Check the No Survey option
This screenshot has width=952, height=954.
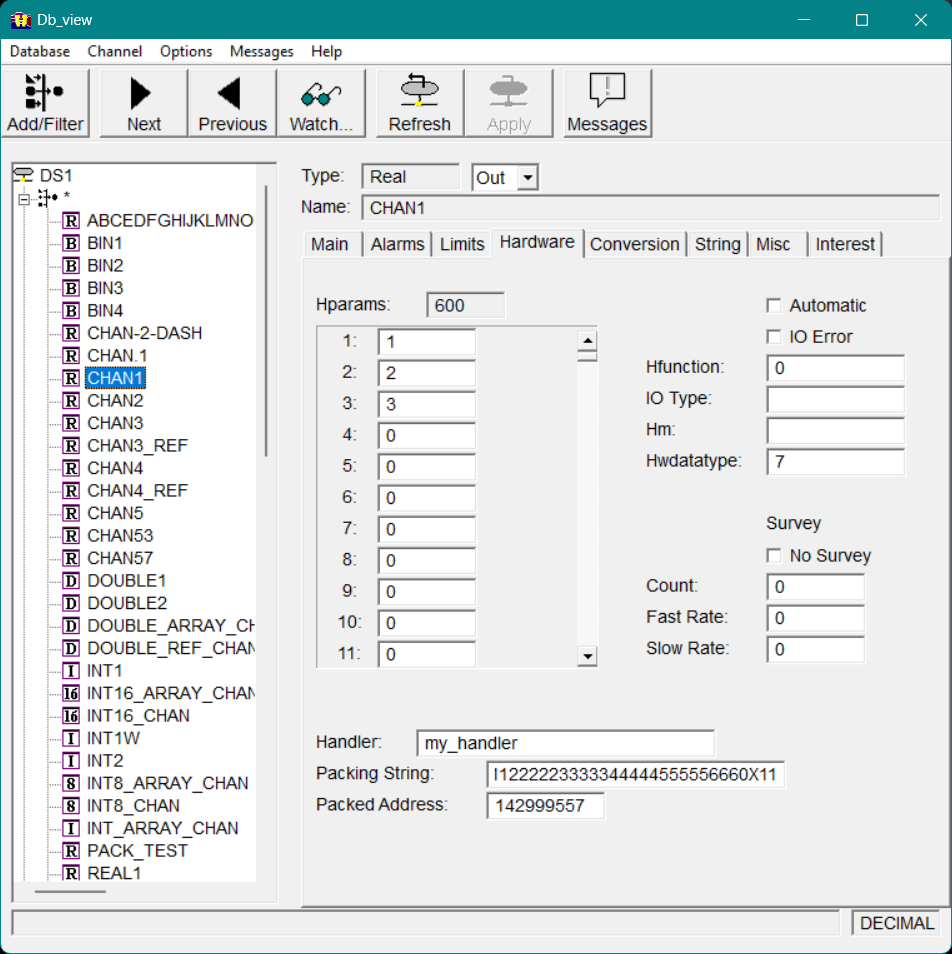pyautogui.click(x=773, y=556)
